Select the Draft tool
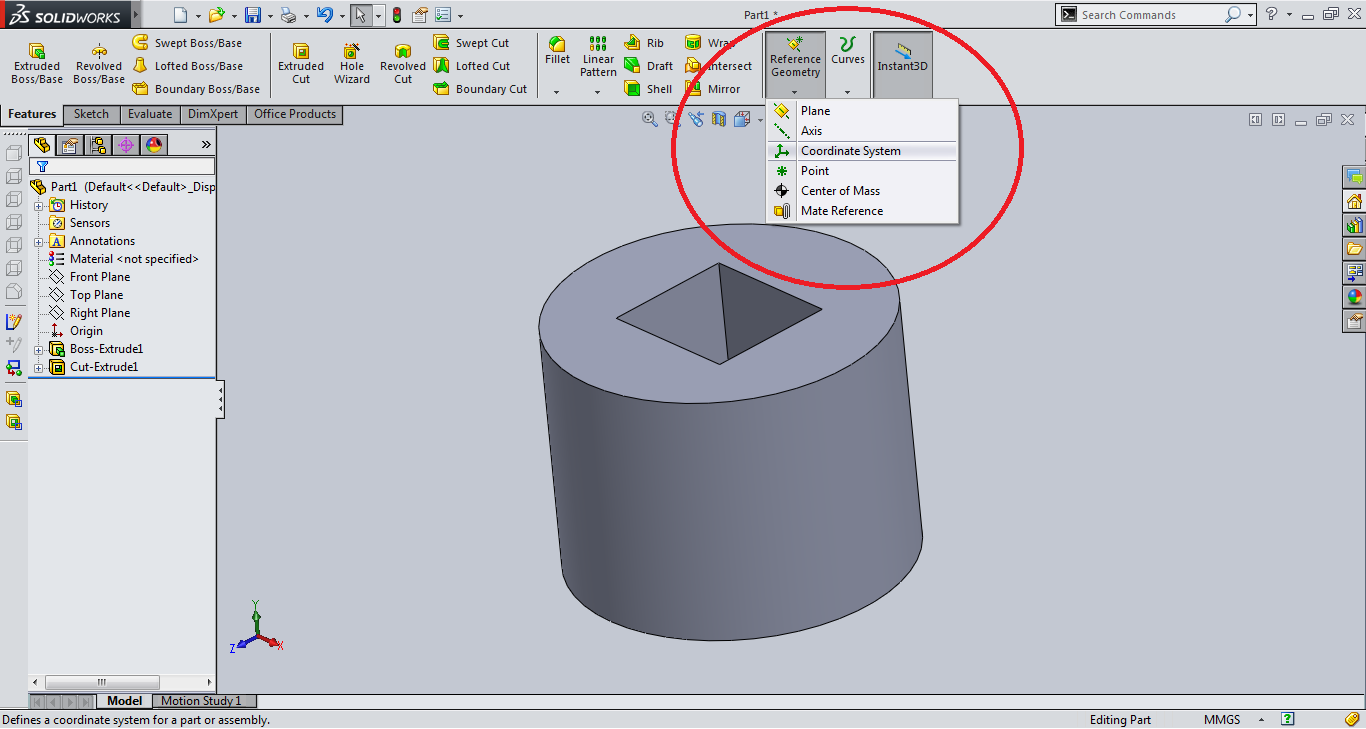Screen dimensions: 1366x729 pyautogui.click(x=648, y=66)
